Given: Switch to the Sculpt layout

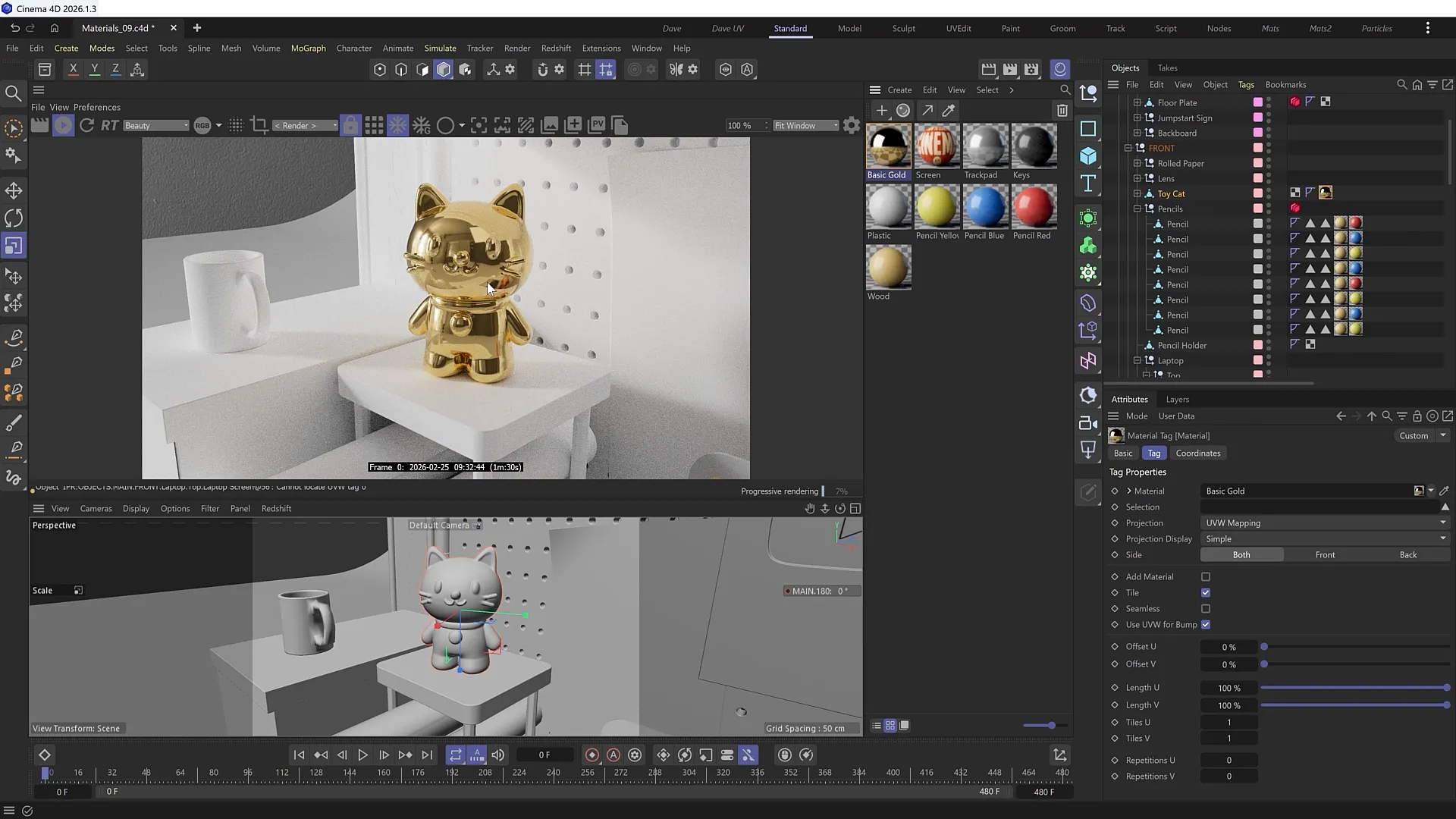Looking at the screenshot, I should (903, 28).
